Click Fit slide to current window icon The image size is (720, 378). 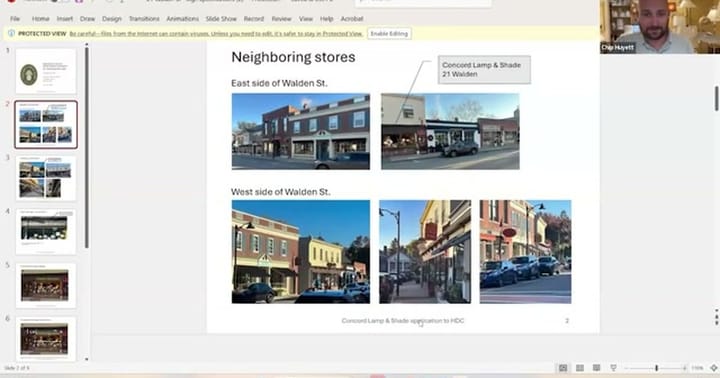[714, 368]
